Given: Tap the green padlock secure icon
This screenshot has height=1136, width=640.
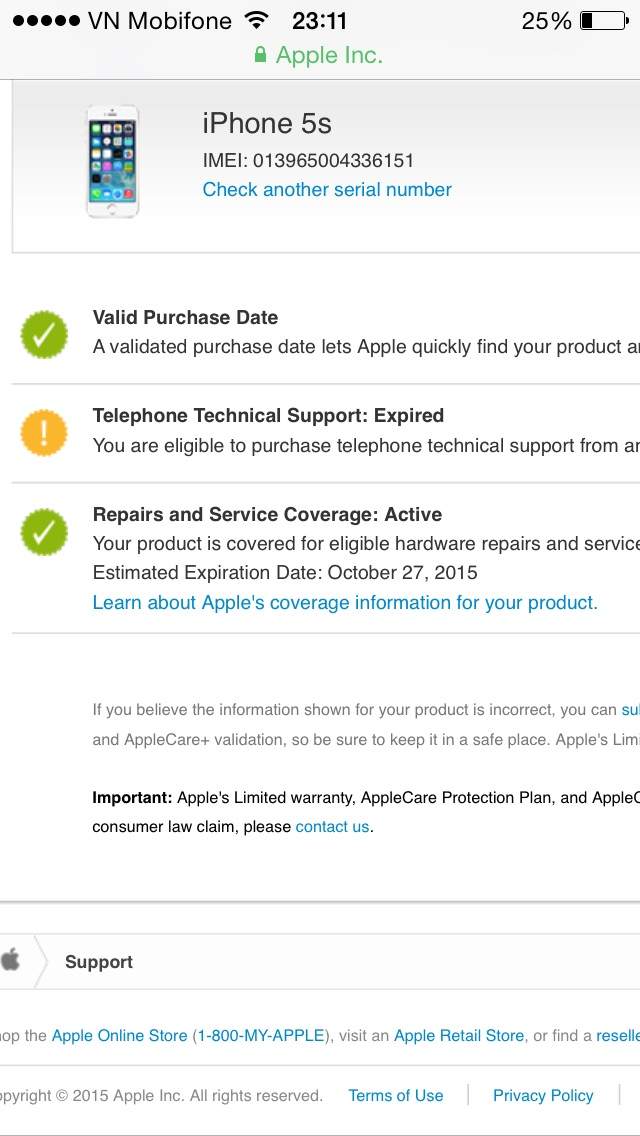Looking at the screenshot, I should 261,55.
